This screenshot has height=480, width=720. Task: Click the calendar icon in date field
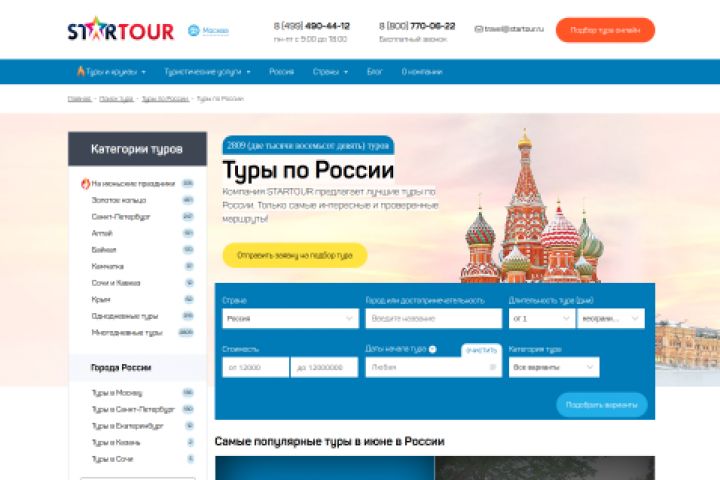tap(493, 367)
